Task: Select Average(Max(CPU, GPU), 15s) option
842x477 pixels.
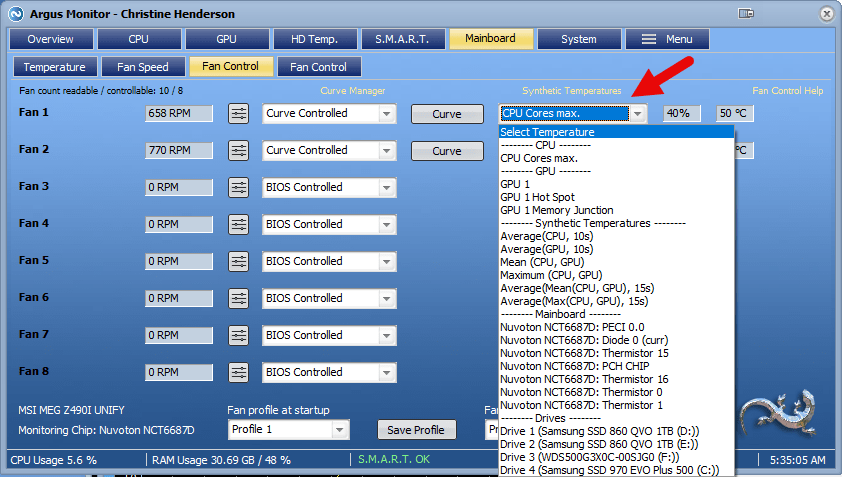Action: (616, 301)
